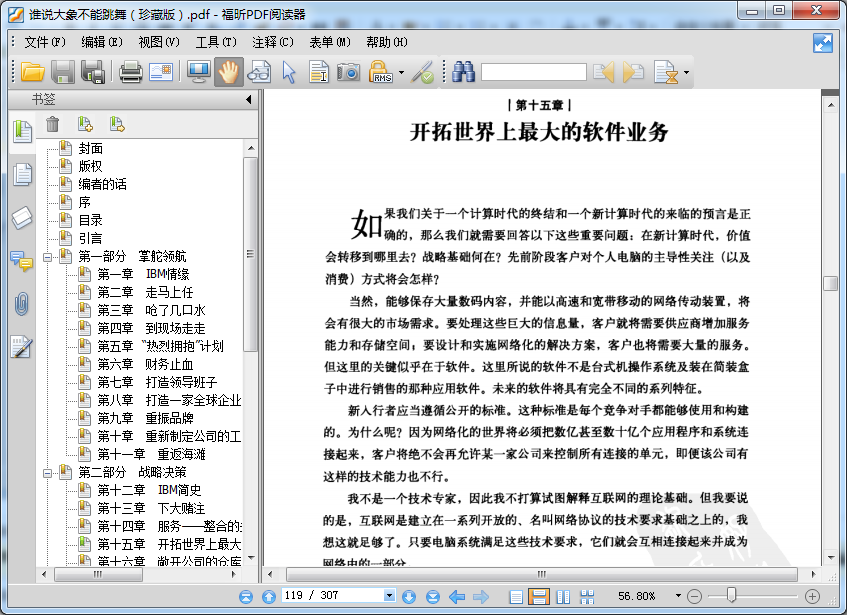The width and height of the screenshot is (847, 615).
Task: Collapse the 第二部分 战略决策 tree node
Action: click(48, 473)
